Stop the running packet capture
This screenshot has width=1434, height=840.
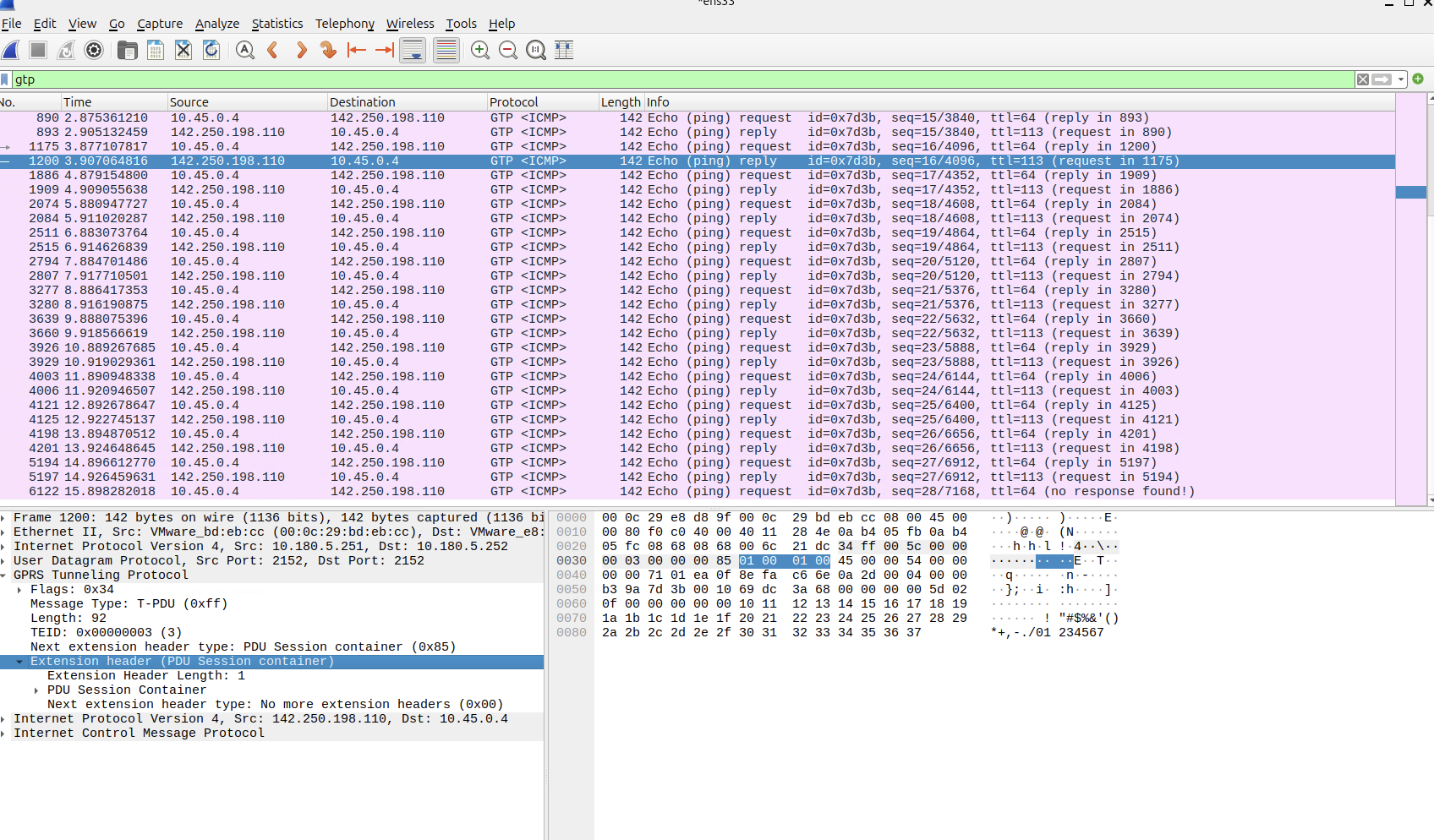pos(38,51)
